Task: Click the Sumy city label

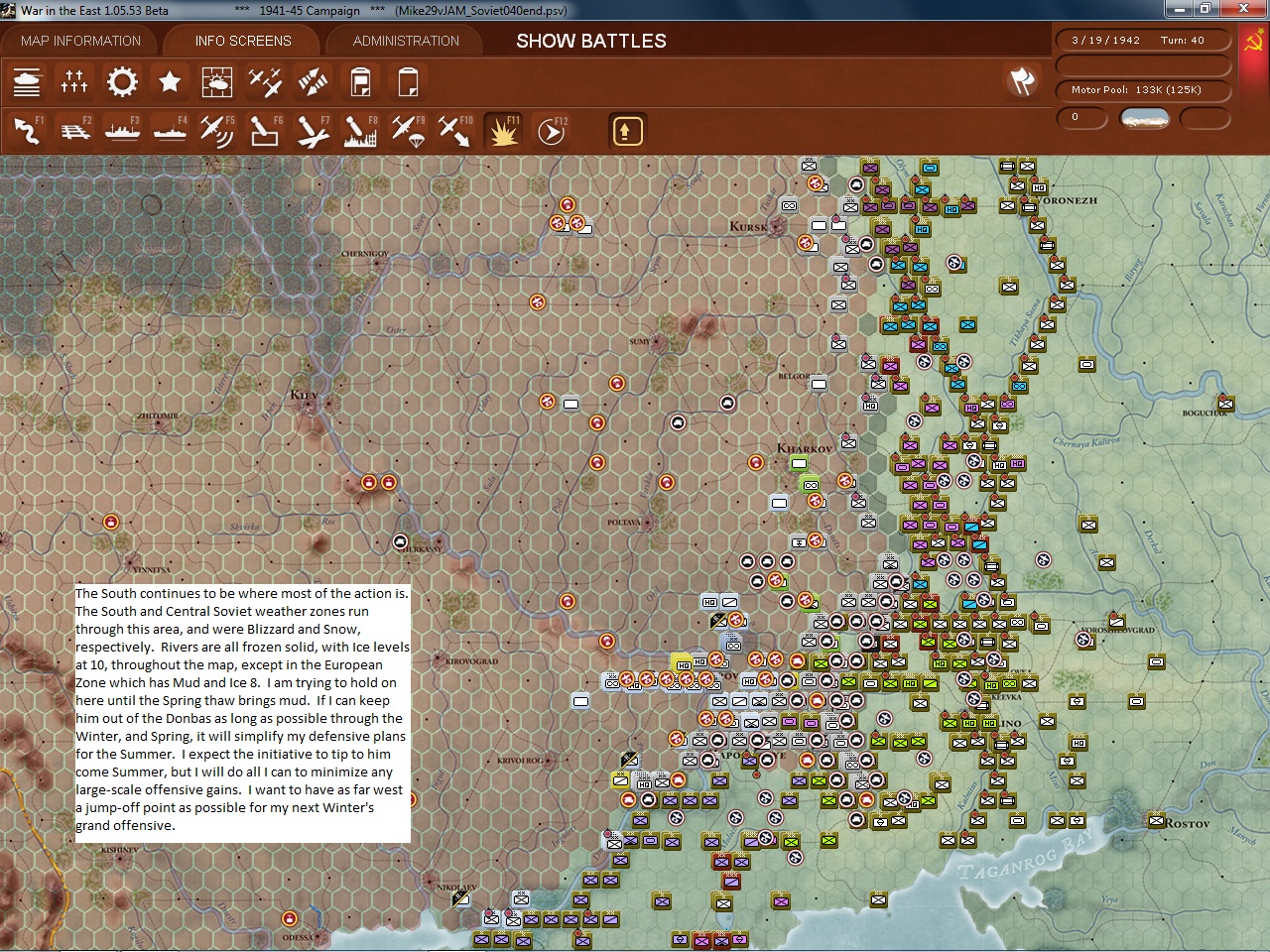Action: [640, 342]
